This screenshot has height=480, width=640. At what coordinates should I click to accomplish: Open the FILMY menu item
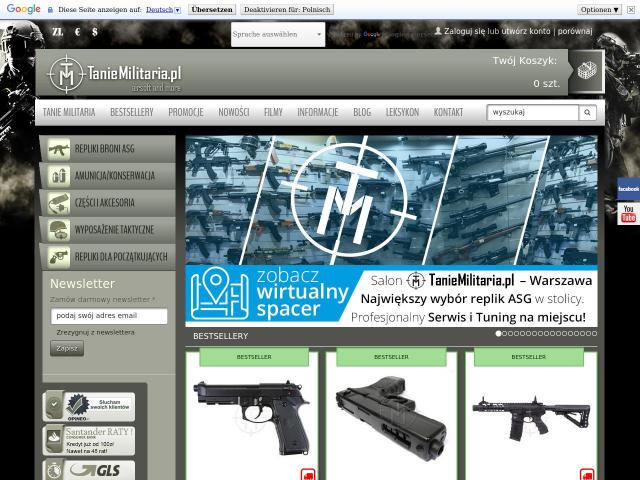(x=273, y=112)
